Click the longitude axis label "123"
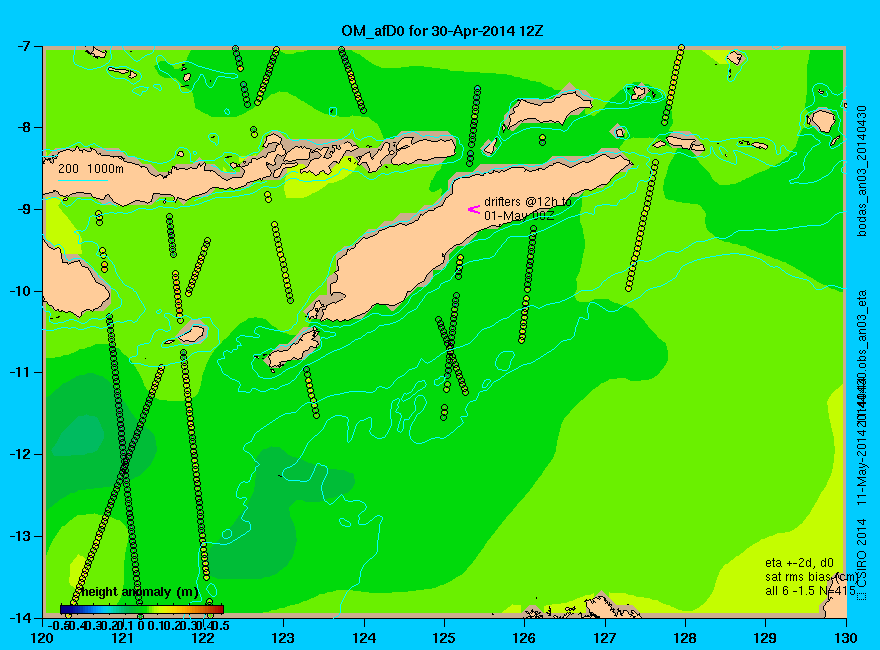The height and width of the screenshot is (650, 880). click(283, 638)
